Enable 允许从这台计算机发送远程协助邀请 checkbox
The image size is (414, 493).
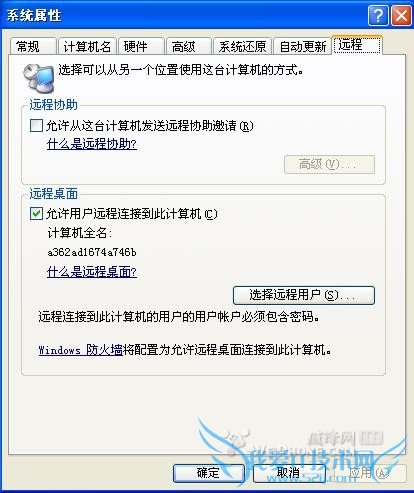coord(36,126)
